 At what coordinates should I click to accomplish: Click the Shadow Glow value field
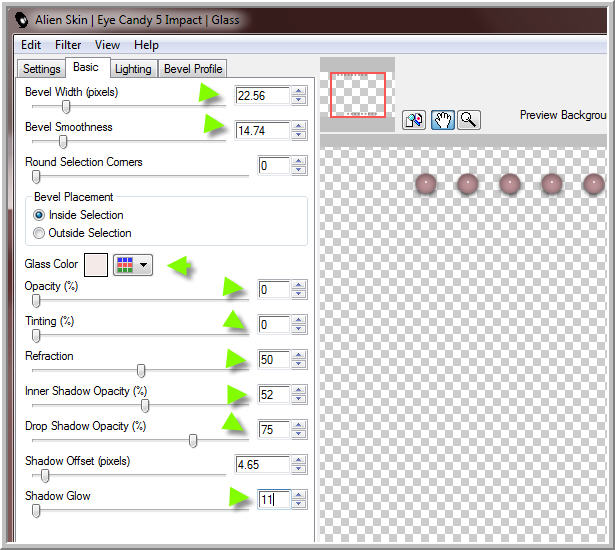[x=274, y=499]
